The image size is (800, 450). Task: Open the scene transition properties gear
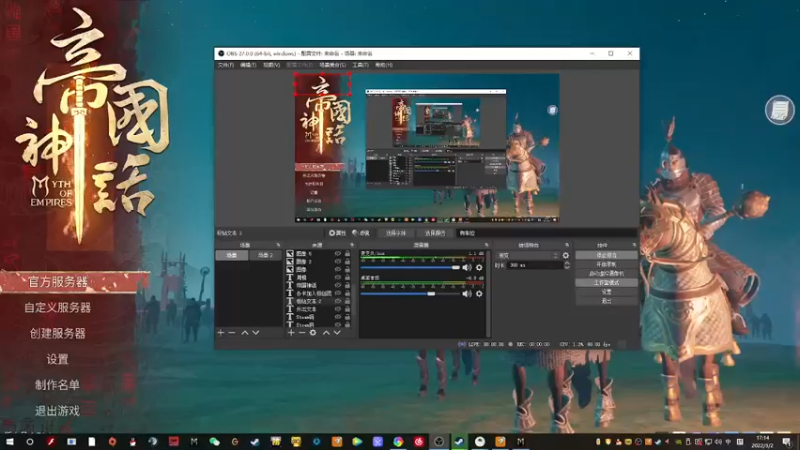[565, 256]
